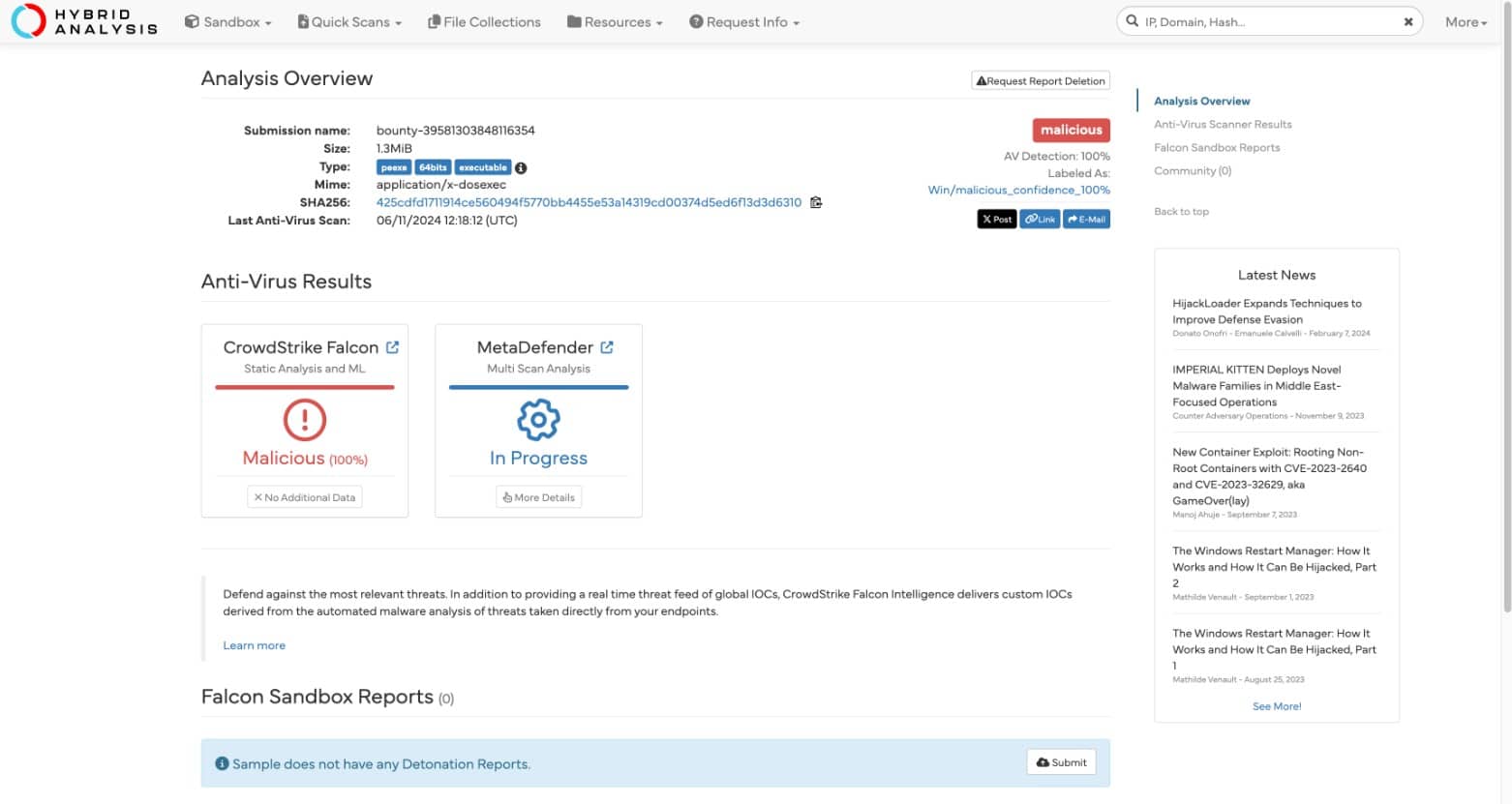The width and height of the screenshot is (1512, 804).
Task: Open Windows Restart Manager Part 2 article
Action: pyautogui.click(x=1274, y=567)
